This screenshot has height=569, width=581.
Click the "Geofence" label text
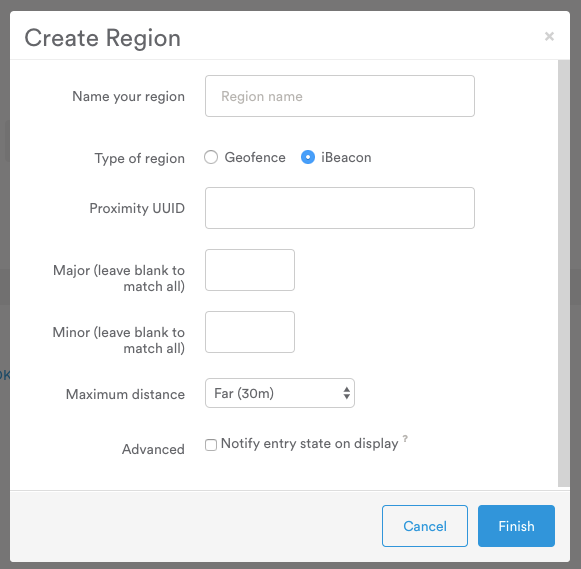click(255, 157)
